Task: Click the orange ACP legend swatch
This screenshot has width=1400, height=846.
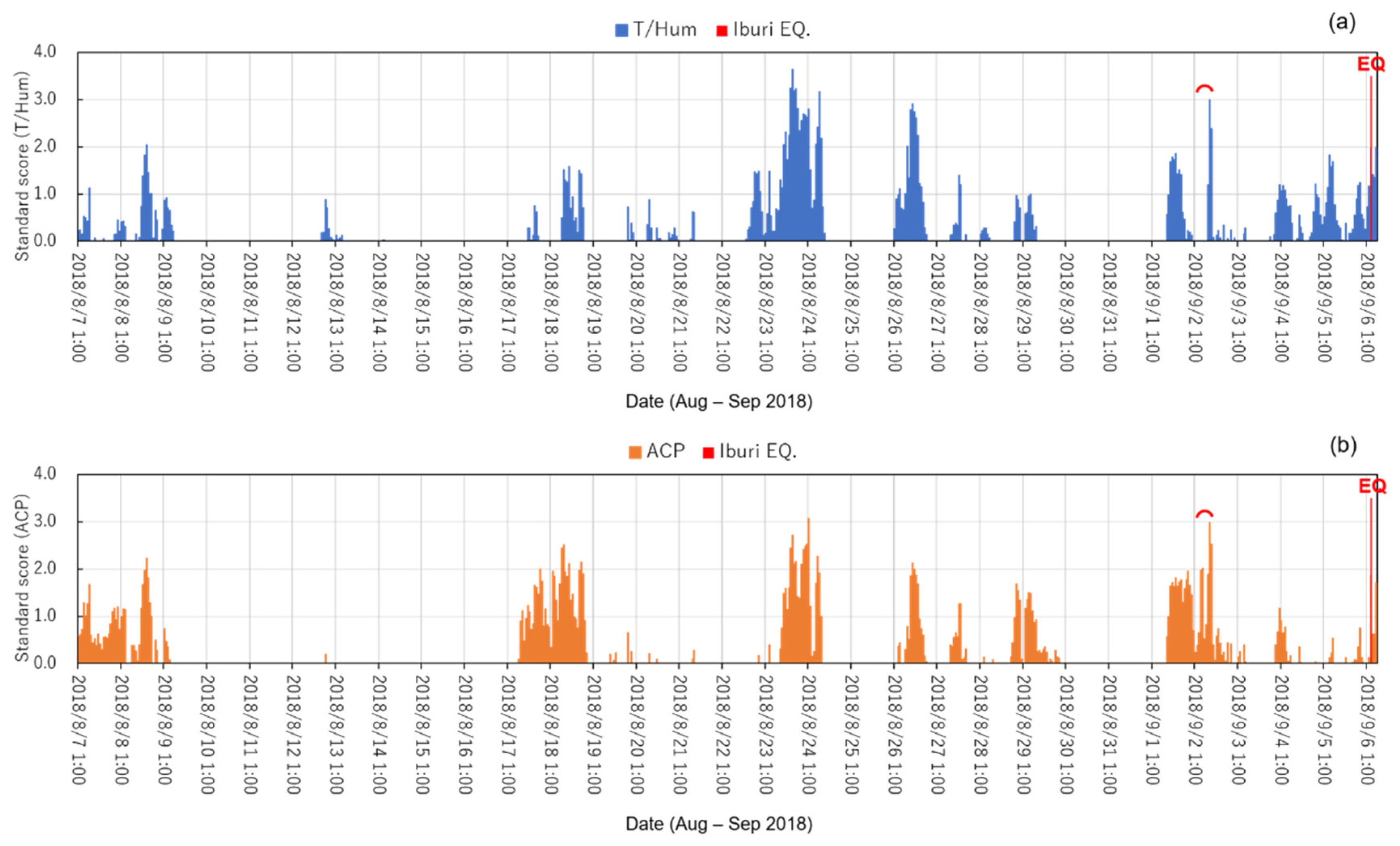Action: [x=634, y=453]
